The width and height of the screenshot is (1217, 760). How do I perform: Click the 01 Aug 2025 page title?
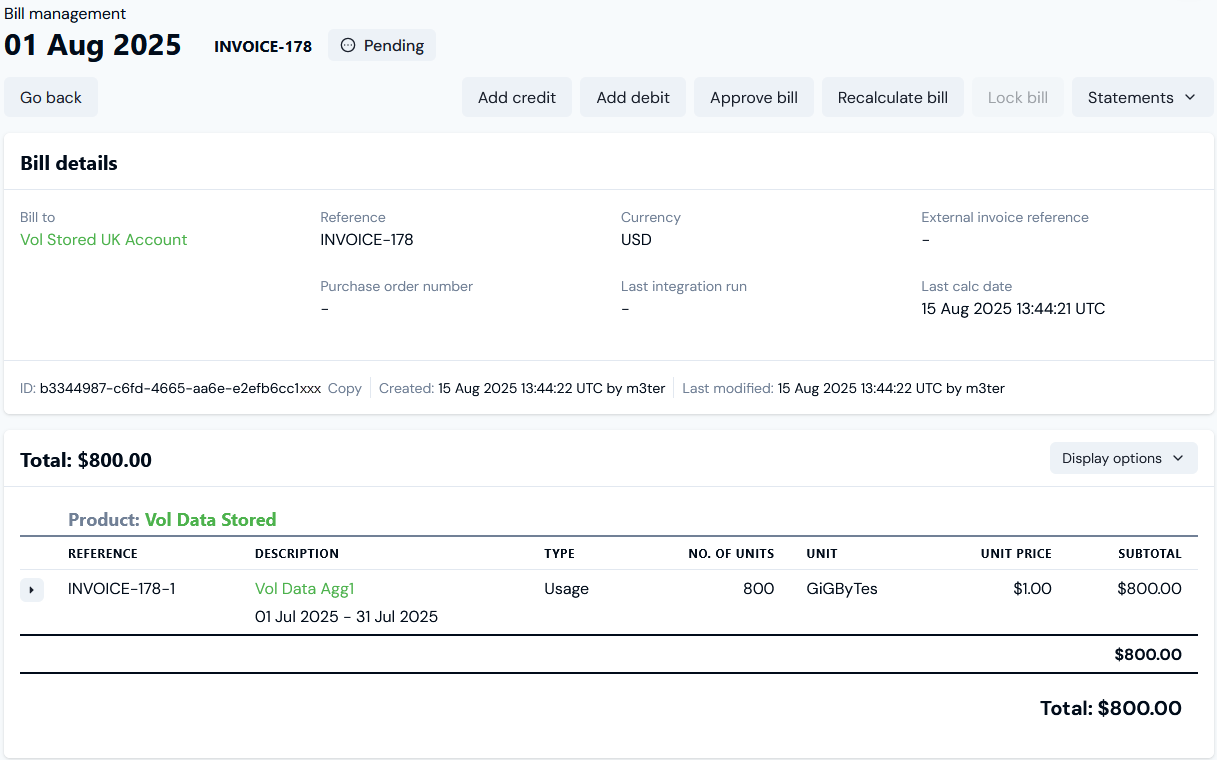click(x=93, y=45)
